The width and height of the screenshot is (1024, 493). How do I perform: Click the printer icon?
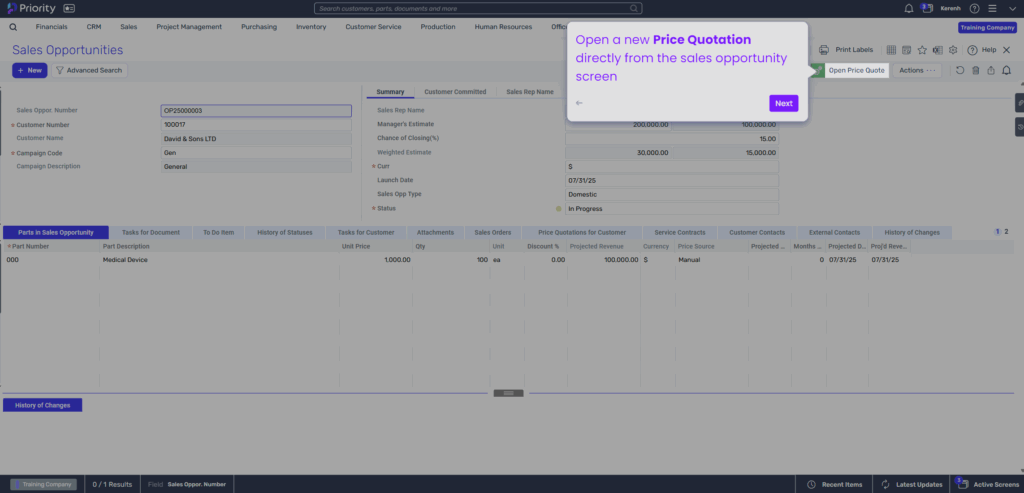(824, 50)
